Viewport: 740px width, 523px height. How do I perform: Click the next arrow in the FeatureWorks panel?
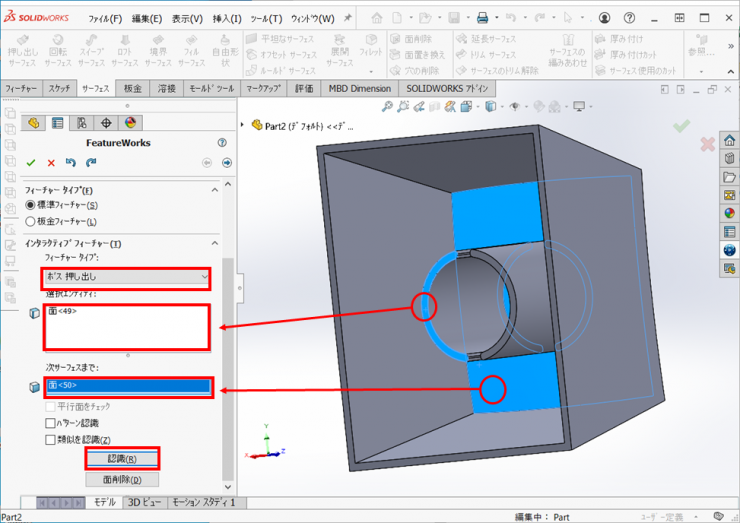pos(226,162)
